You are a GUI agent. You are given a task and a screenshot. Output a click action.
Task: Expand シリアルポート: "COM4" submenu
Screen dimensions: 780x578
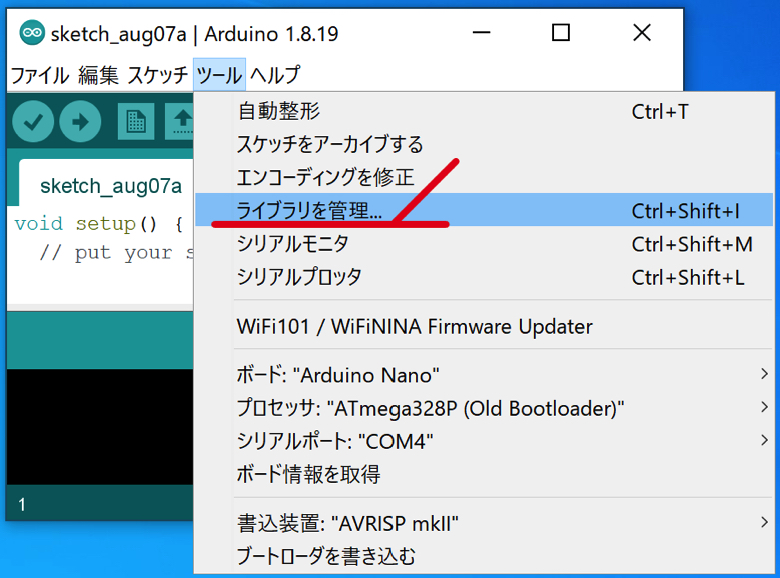[x=484, y=441]
